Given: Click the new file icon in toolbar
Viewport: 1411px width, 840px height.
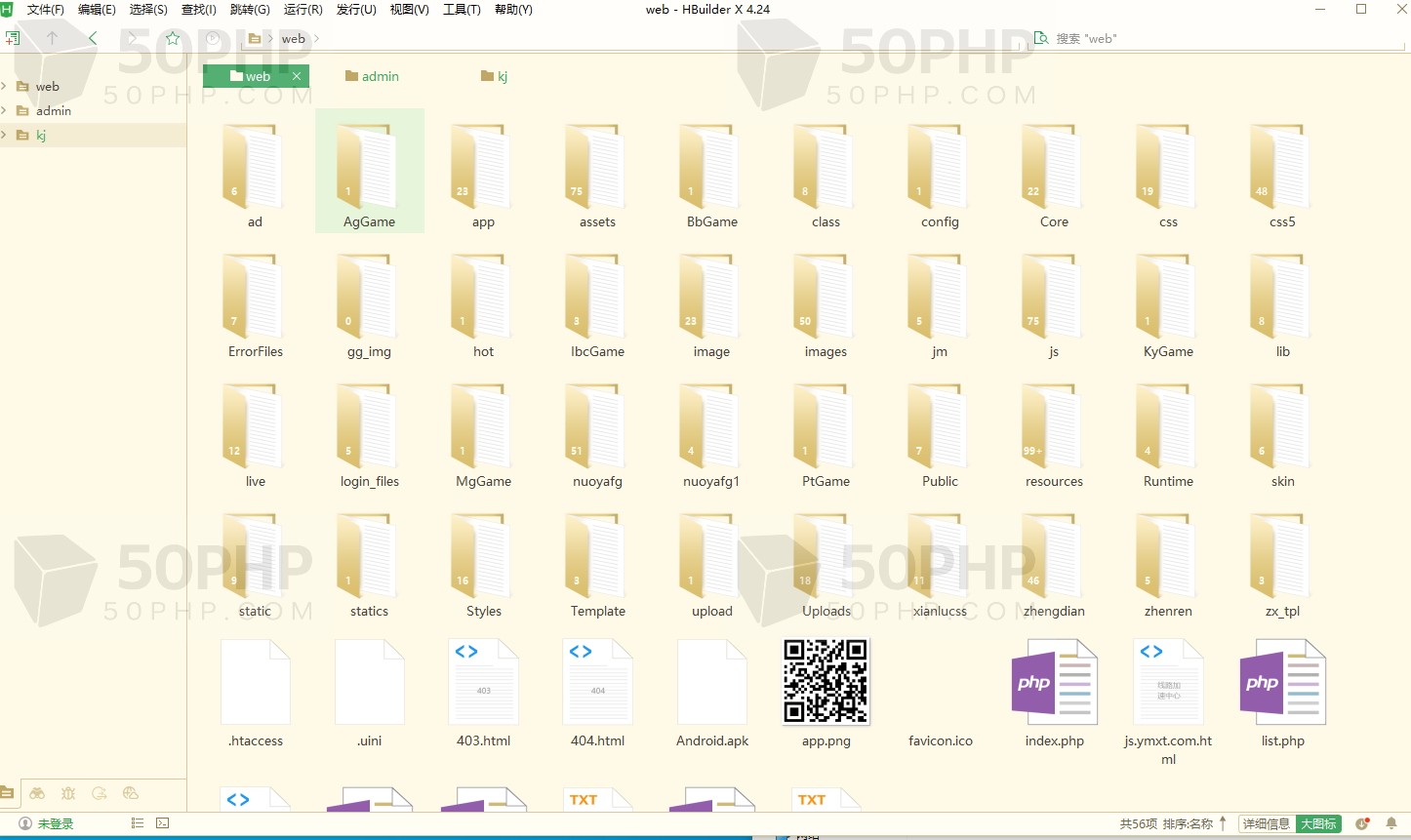Looking at the screenshot, I should pos(13,39).
